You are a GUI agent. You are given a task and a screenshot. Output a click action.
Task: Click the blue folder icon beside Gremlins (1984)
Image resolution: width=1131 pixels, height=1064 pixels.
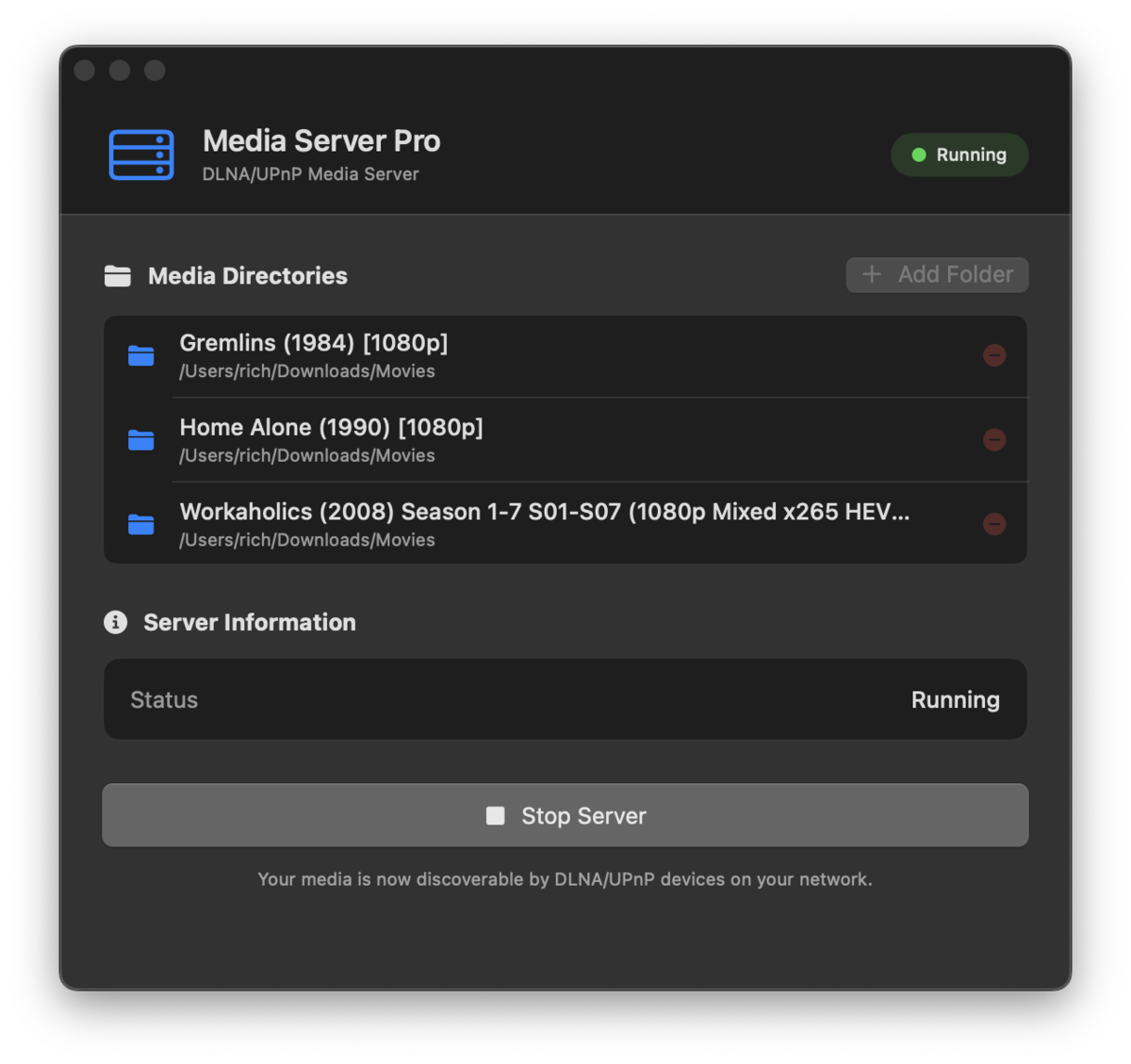click(x=140, y=356)
